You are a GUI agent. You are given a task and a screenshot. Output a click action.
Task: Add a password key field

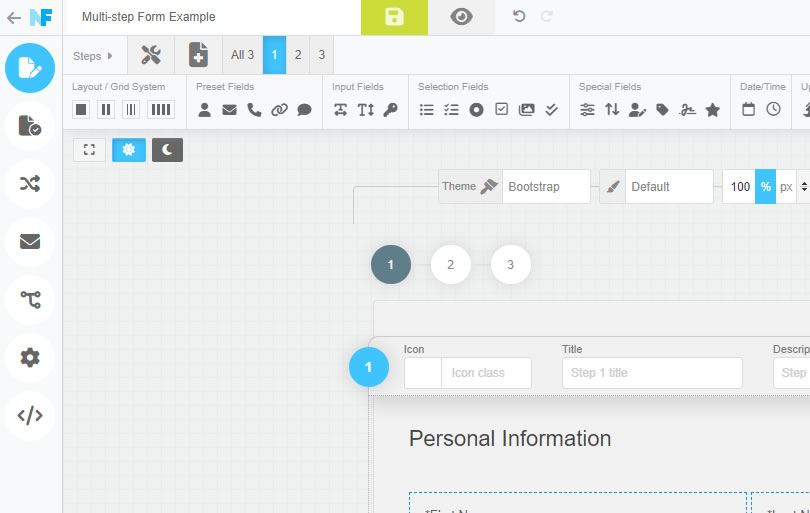click(x=391, y=110)
